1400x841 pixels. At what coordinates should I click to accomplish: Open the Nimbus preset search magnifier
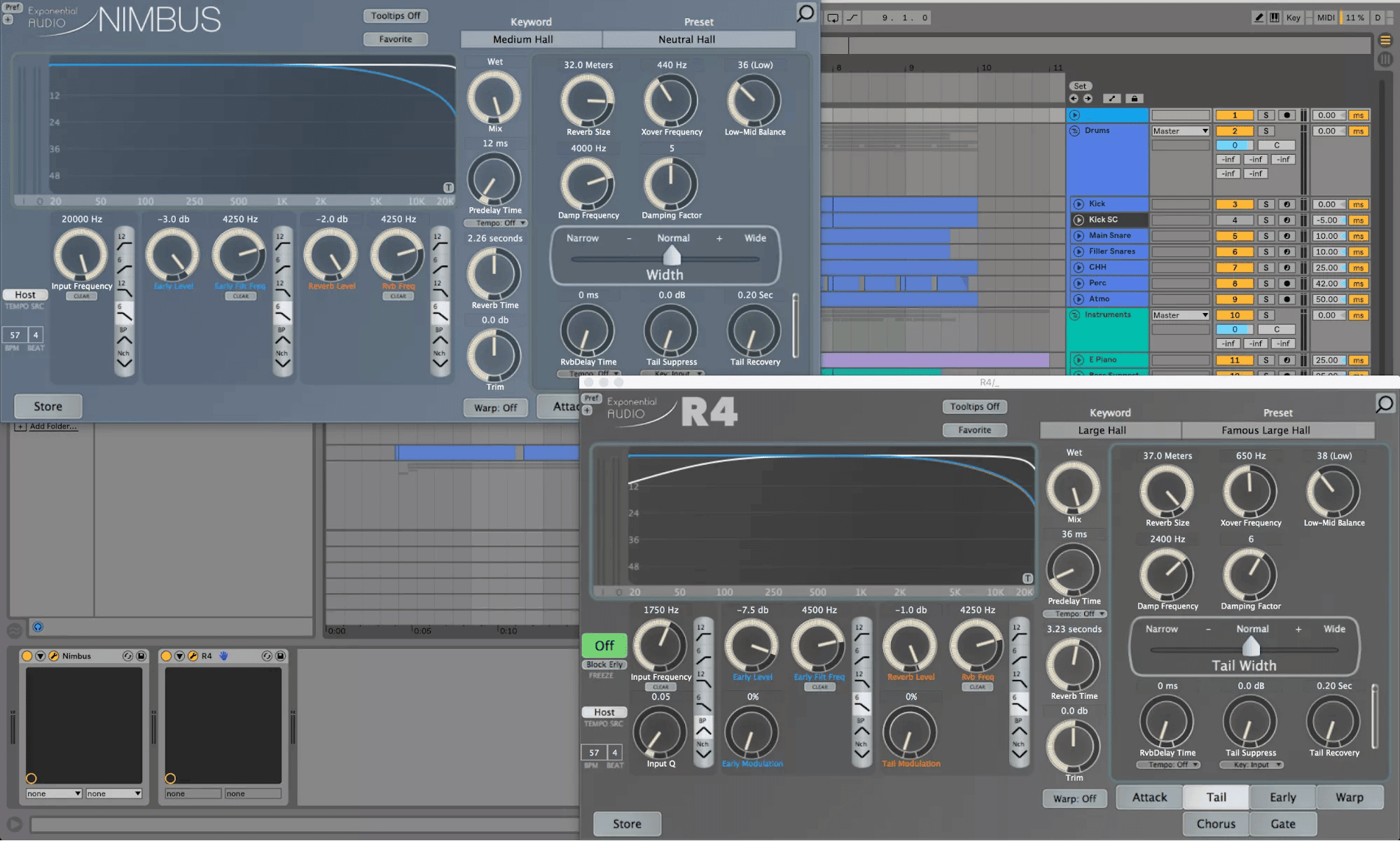tap(806, 13)
